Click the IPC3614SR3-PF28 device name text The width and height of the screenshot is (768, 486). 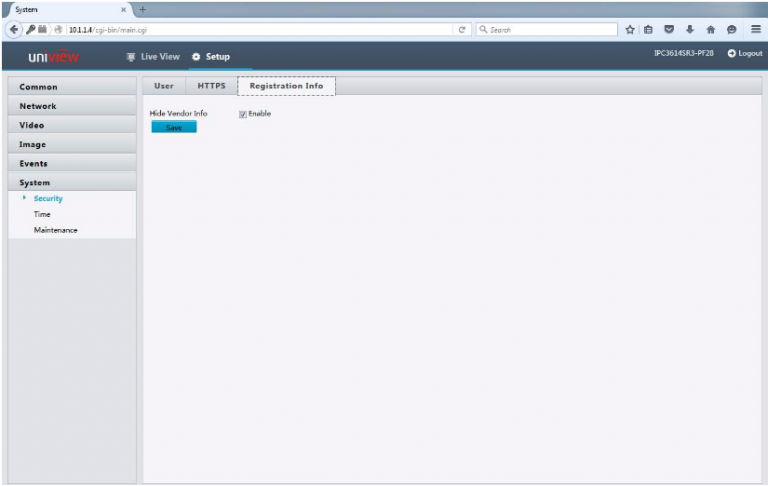[x=684, y=53]
